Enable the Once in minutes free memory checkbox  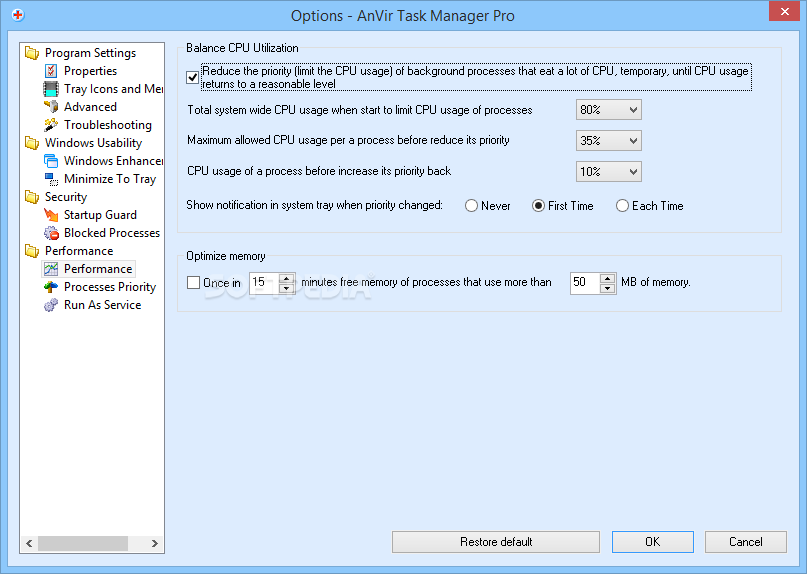pos(193,282)
